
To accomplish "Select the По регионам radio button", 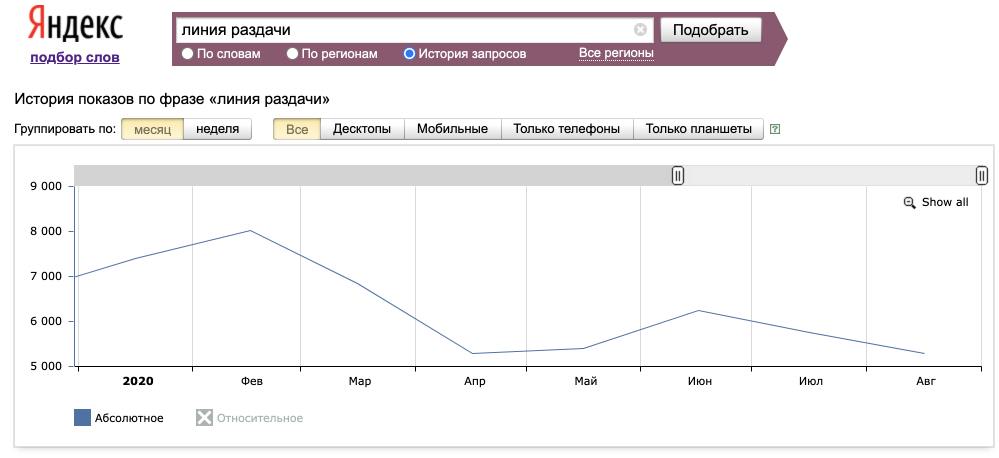I will (293, 54).
